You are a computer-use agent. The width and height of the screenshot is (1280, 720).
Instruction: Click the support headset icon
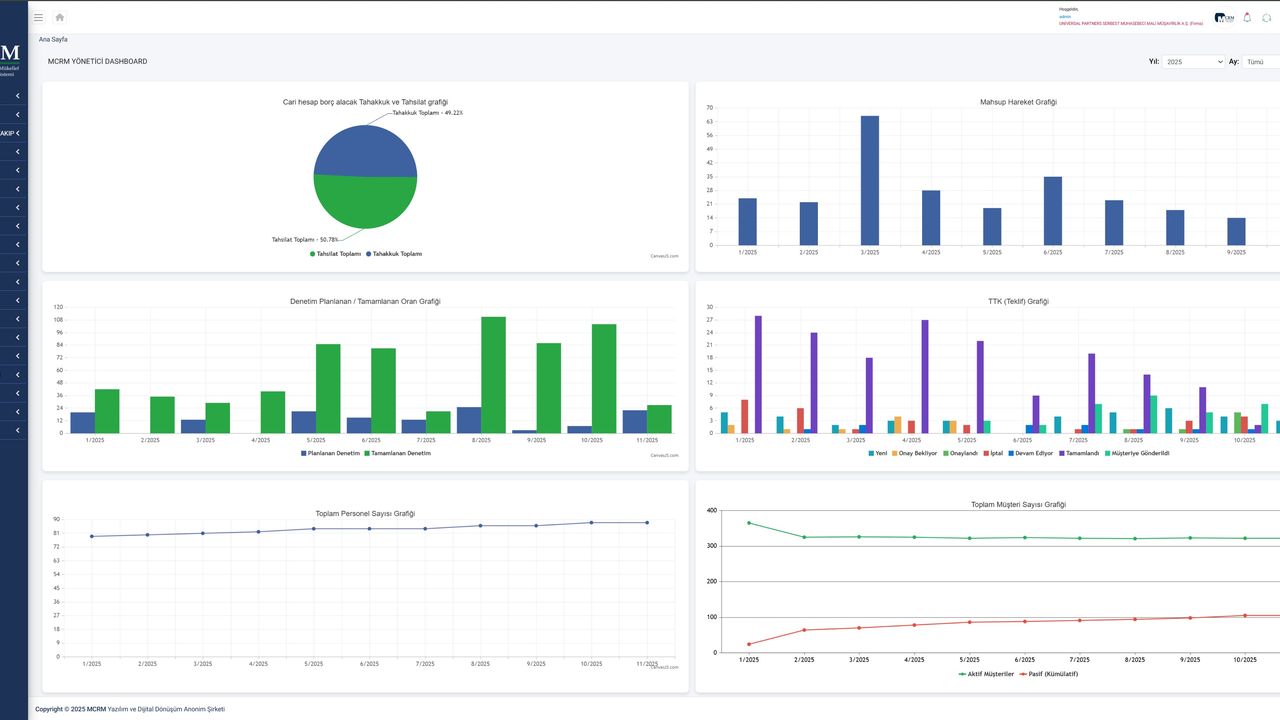point(1266,18)
